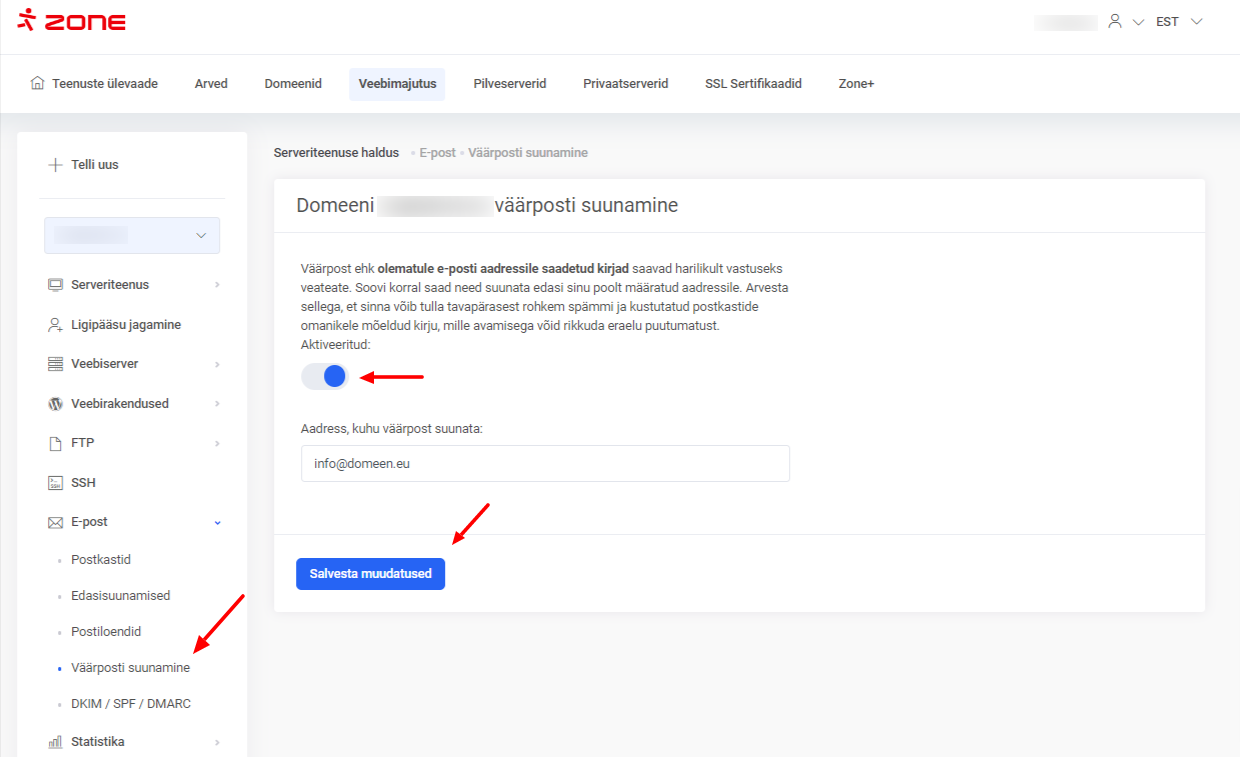Open the DKIM / SPF / DMARC link

click(x=130, y=704)
